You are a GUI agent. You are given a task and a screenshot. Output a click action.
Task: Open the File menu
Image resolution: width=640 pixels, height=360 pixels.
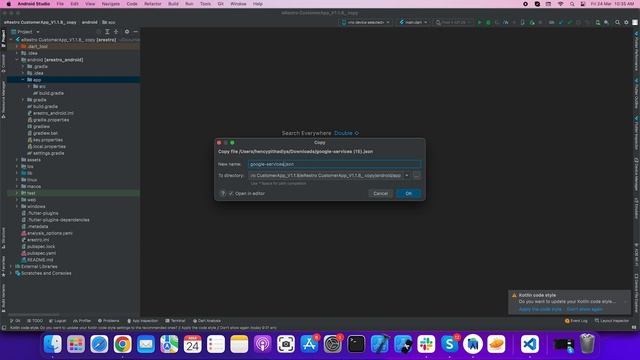60,4
